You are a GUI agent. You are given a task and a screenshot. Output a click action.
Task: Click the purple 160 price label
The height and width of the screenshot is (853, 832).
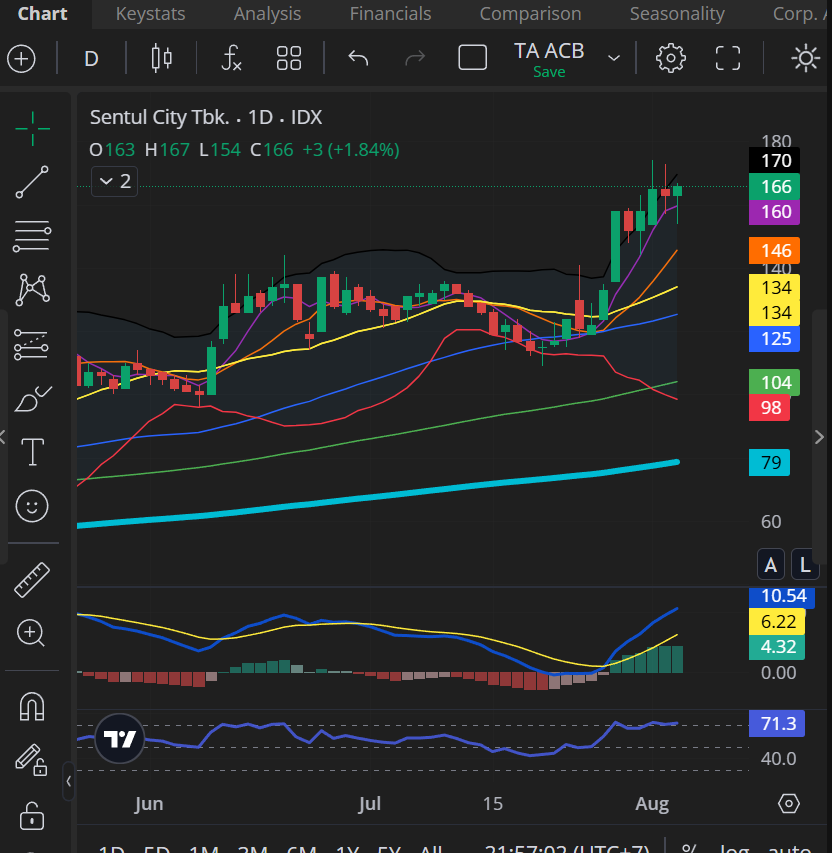pos(774,212)
